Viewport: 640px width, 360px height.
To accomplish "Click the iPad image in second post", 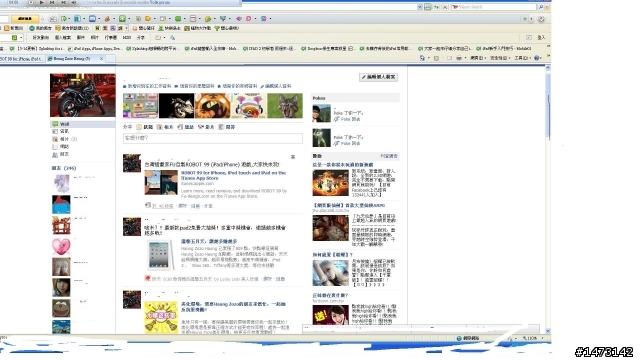I will tap(160, 255).
